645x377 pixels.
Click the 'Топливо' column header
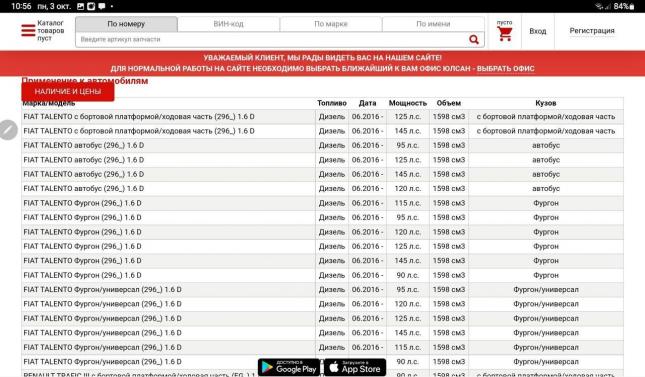(x=332, y=103)
